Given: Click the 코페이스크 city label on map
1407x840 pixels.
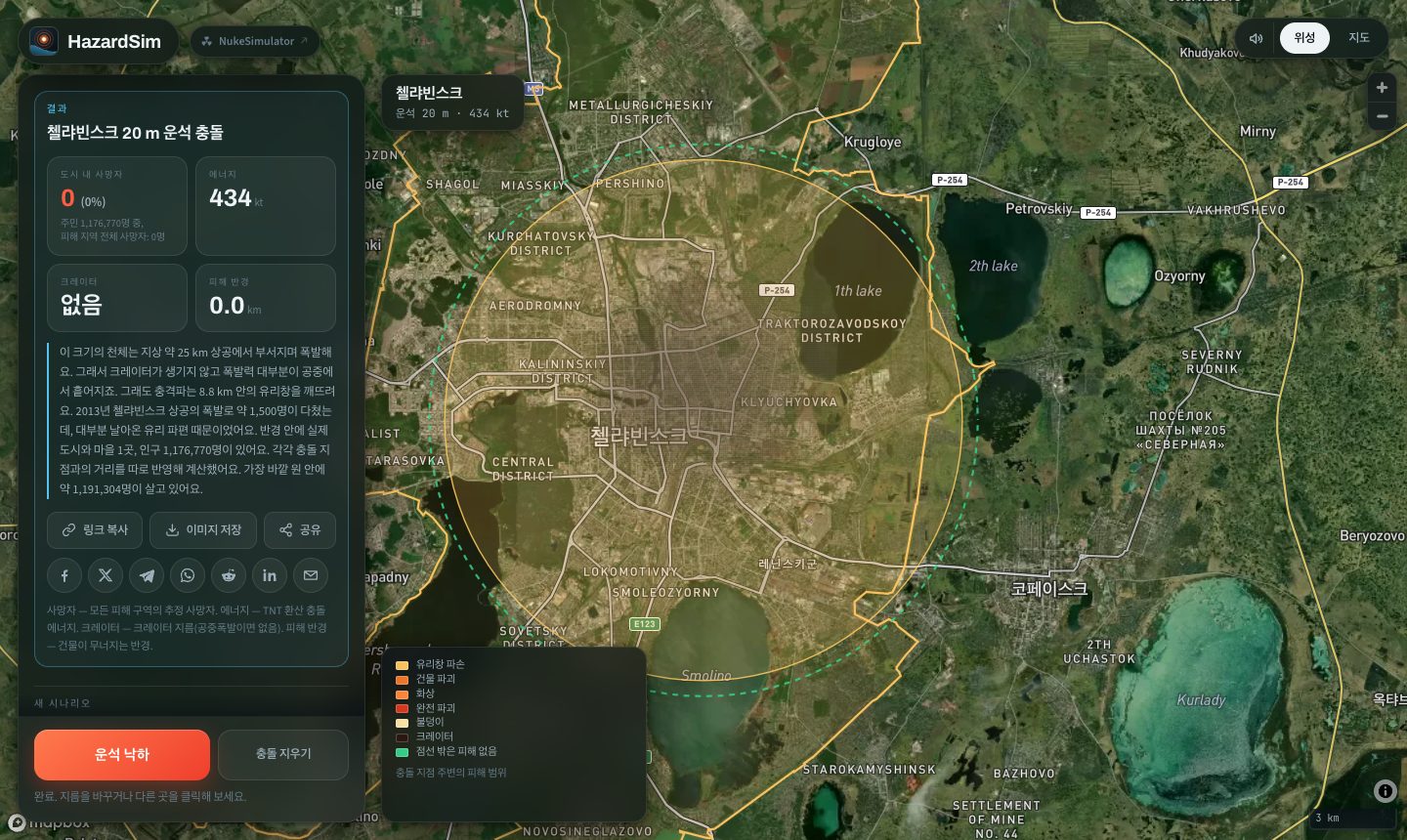Looking at the screenshot, I should pyautogui.click(x=1049, y=589).
